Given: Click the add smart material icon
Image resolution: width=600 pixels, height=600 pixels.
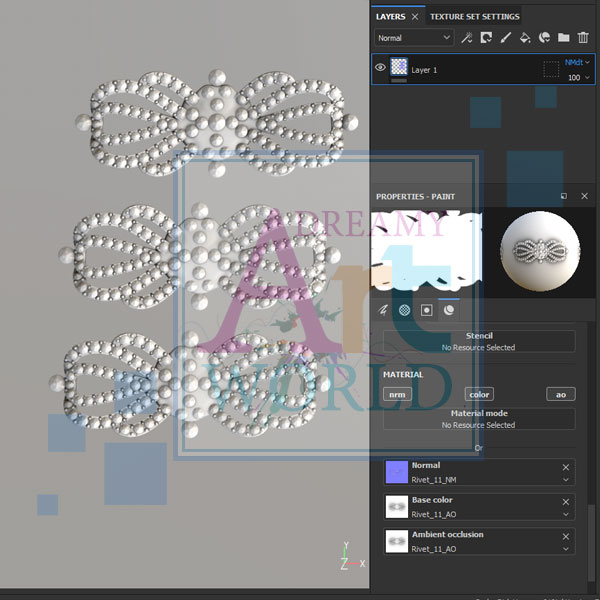Looking at the screenshot, I should coord(545,38).
